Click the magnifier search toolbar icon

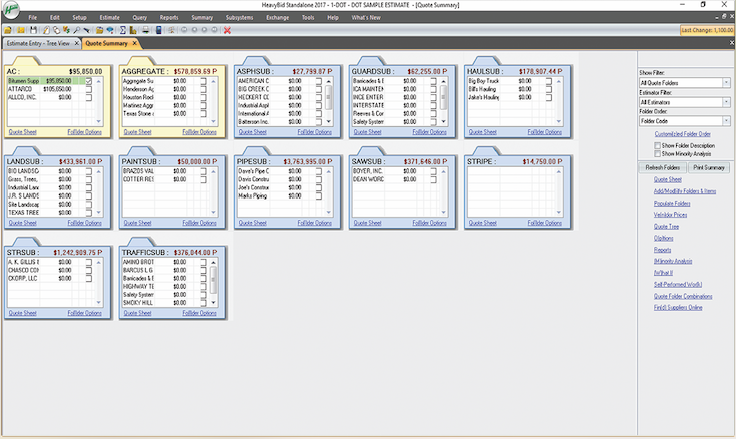[77, 31]
